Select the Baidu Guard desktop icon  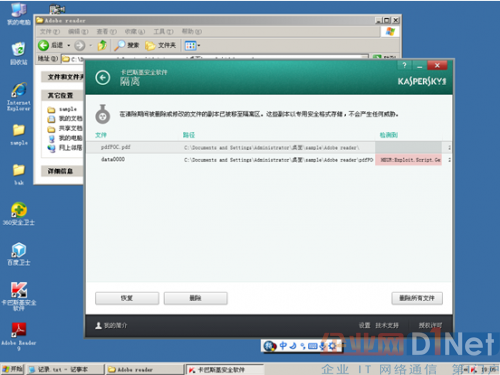click(19, 254)
